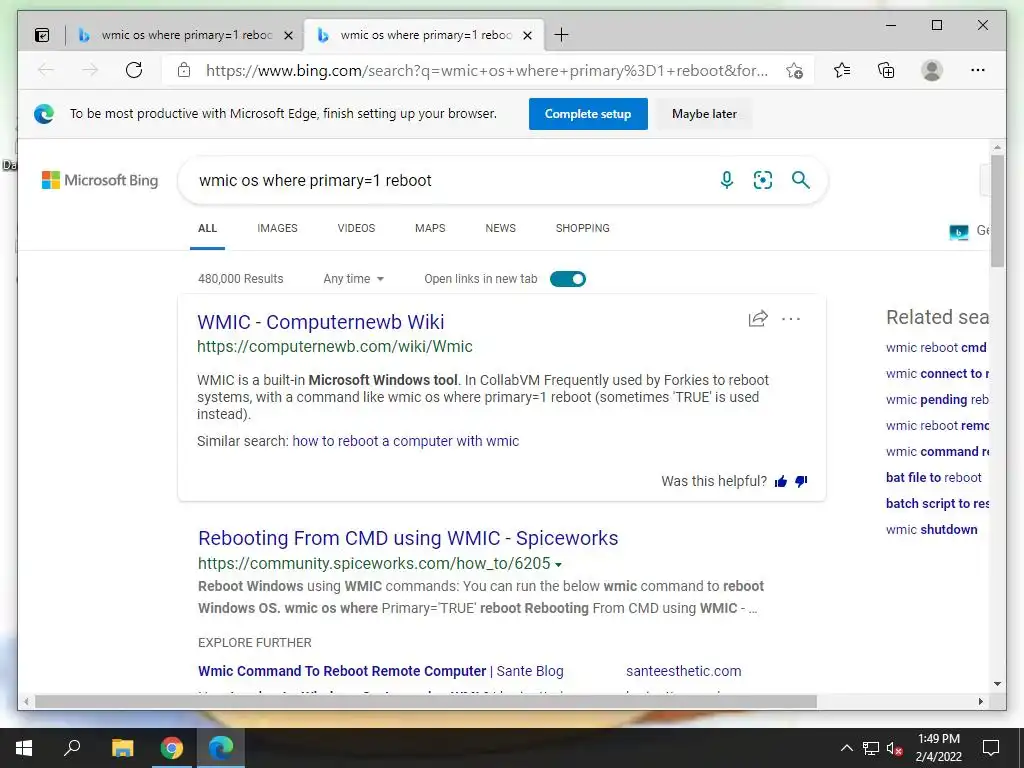Open the profile avatar icon
The image size is (1024, 768).
(932, 70)
